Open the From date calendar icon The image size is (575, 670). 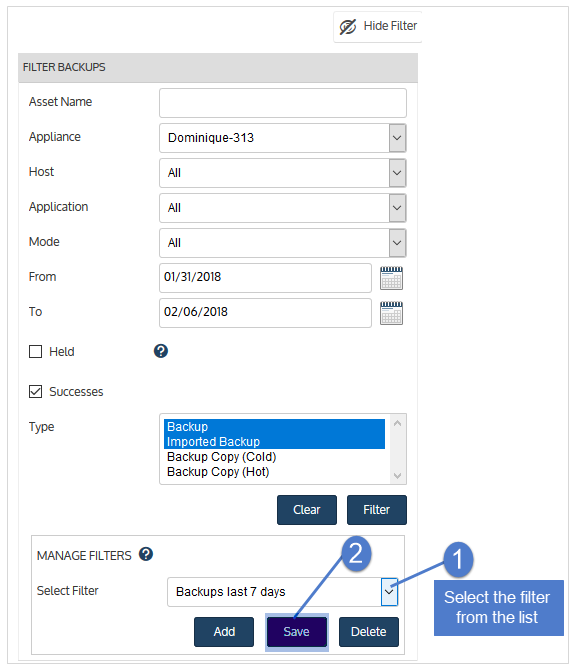click(x=391, y=278)
